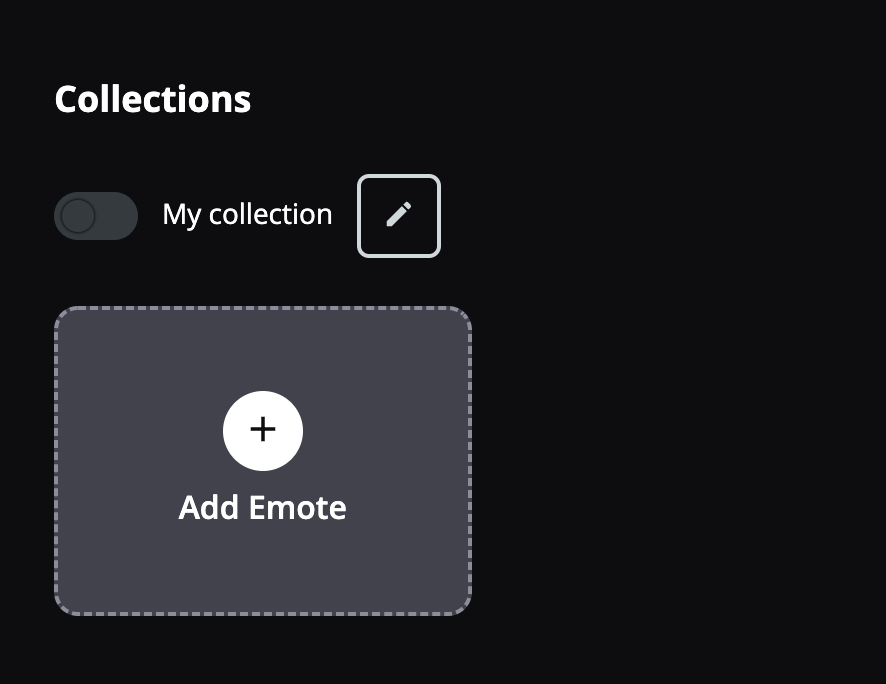Add a new emote to the collection
The height and width of the screenshot is (684, 886).
263,430
